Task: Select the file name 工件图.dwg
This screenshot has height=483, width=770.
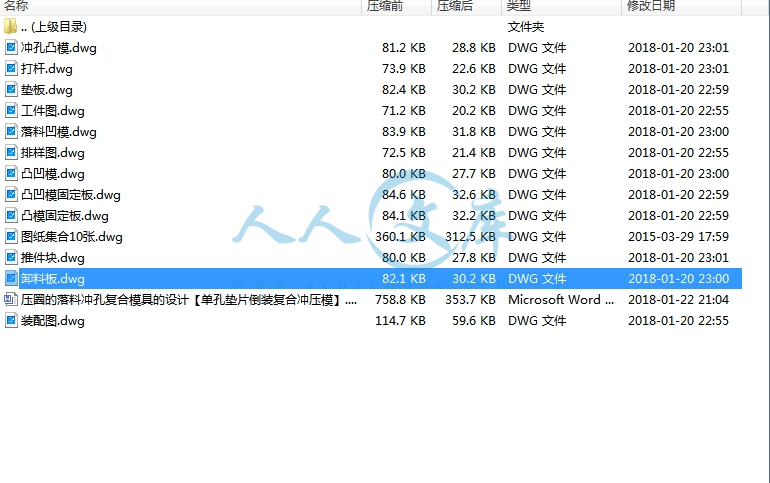Action: 53,111
